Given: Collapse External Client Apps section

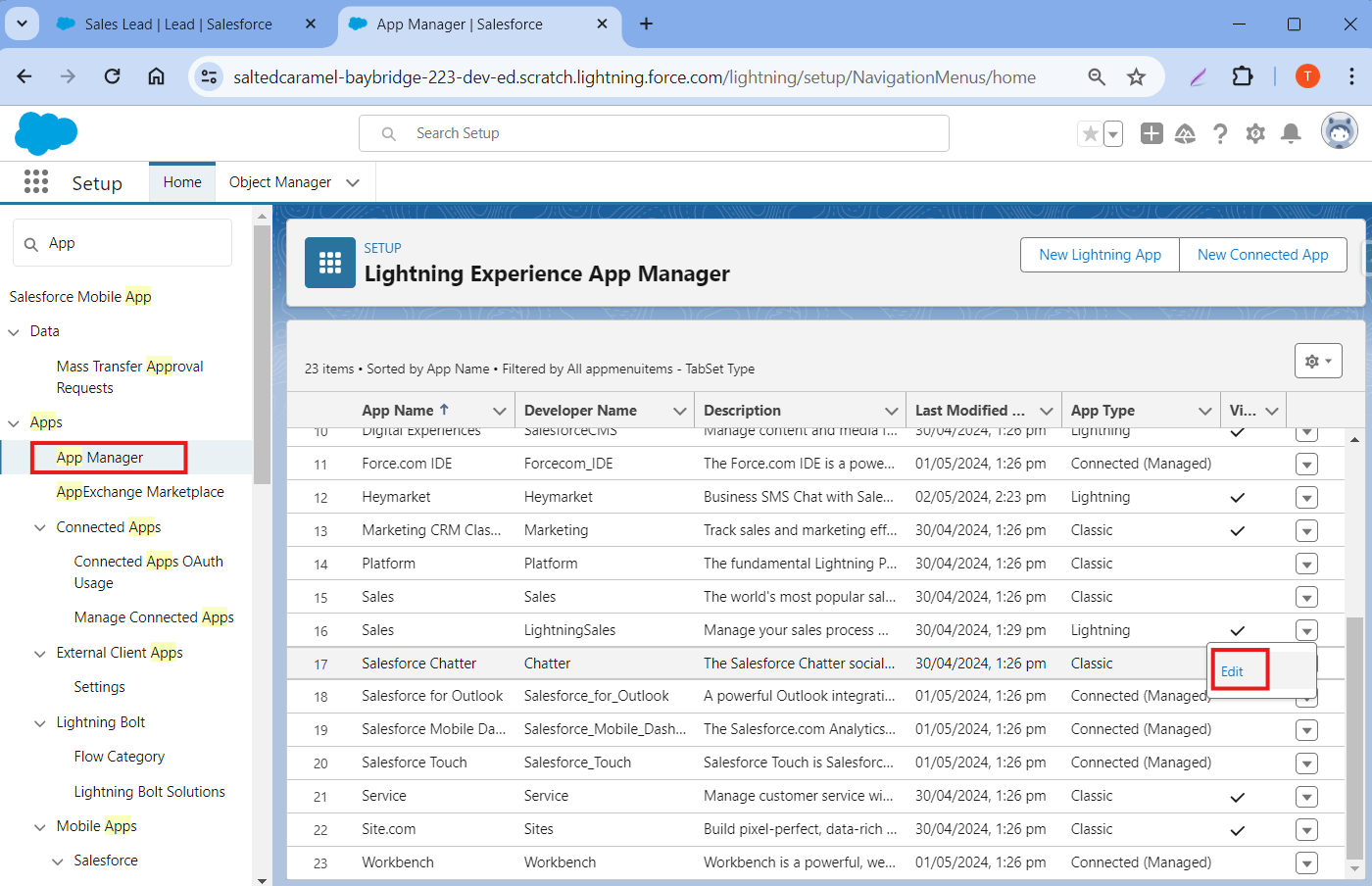Looking at the screenshot, I should pos(40,653).
